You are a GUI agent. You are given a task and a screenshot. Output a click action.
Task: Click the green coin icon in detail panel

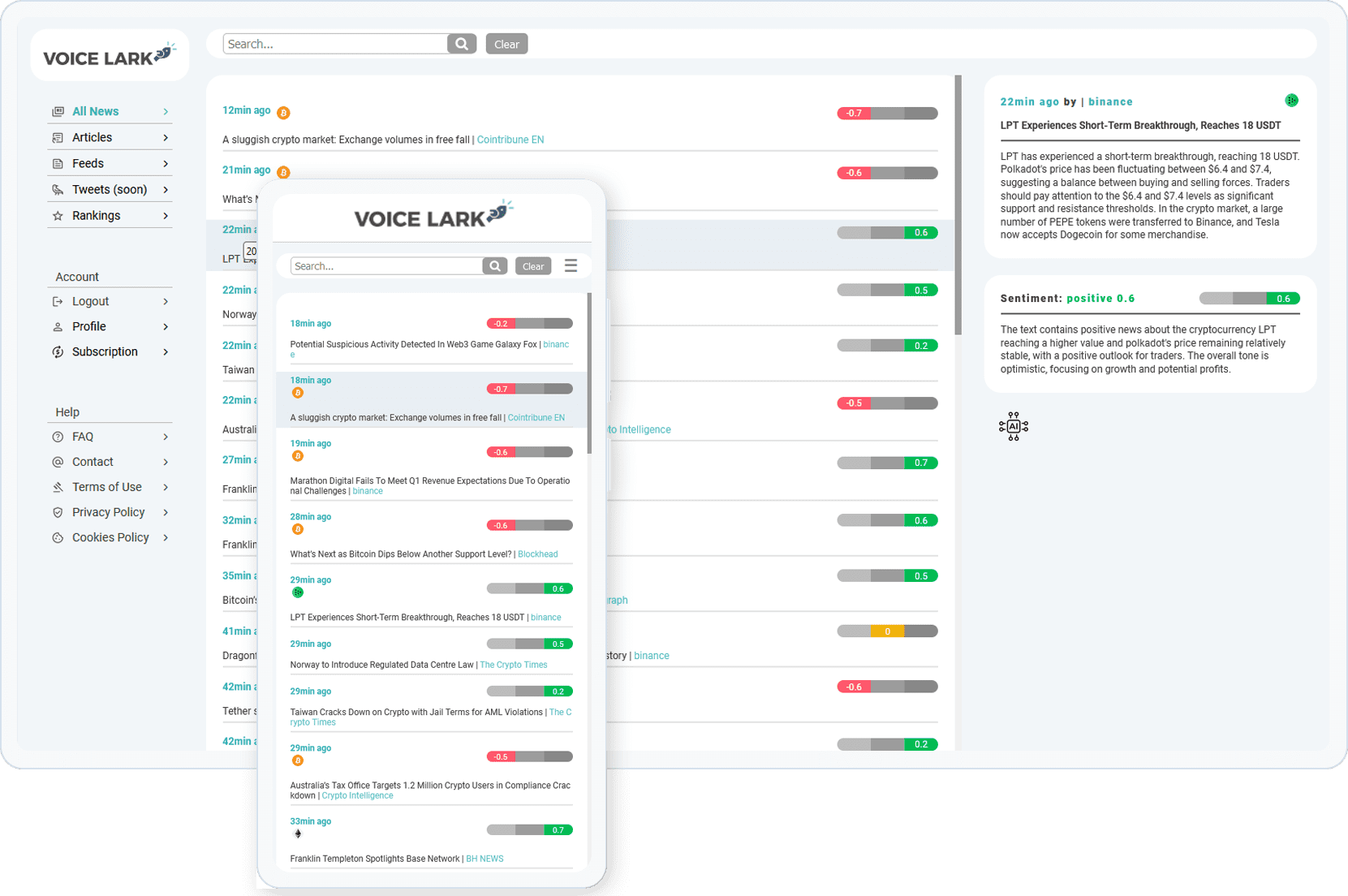[x=1291, y=101]
